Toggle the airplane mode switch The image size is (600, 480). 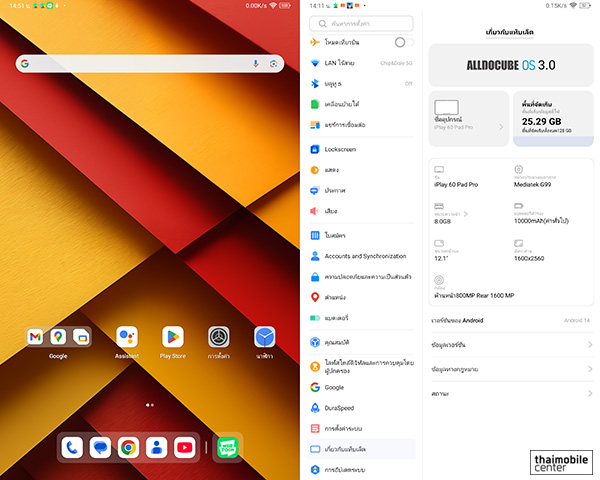pos(404,42)
